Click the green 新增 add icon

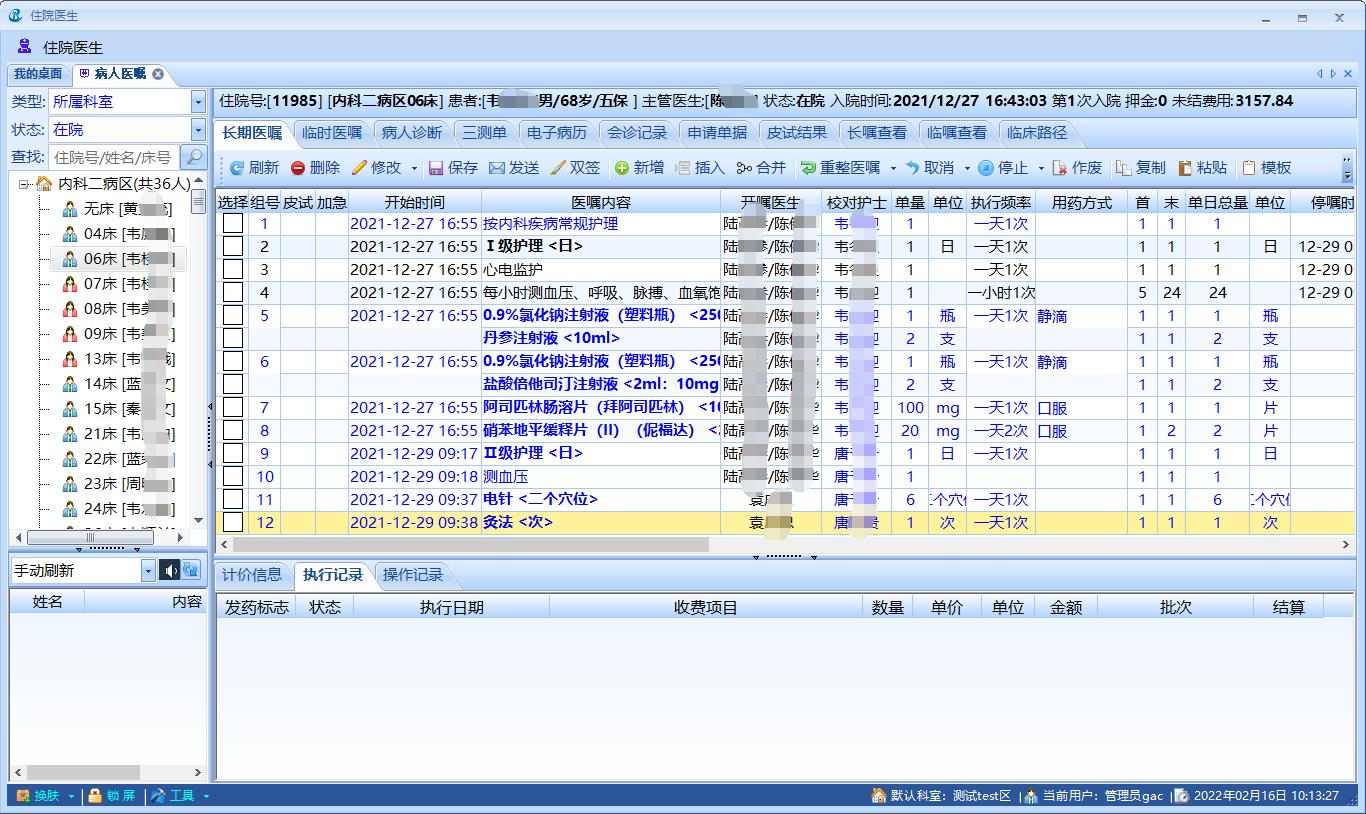click(x=621, y=168)
